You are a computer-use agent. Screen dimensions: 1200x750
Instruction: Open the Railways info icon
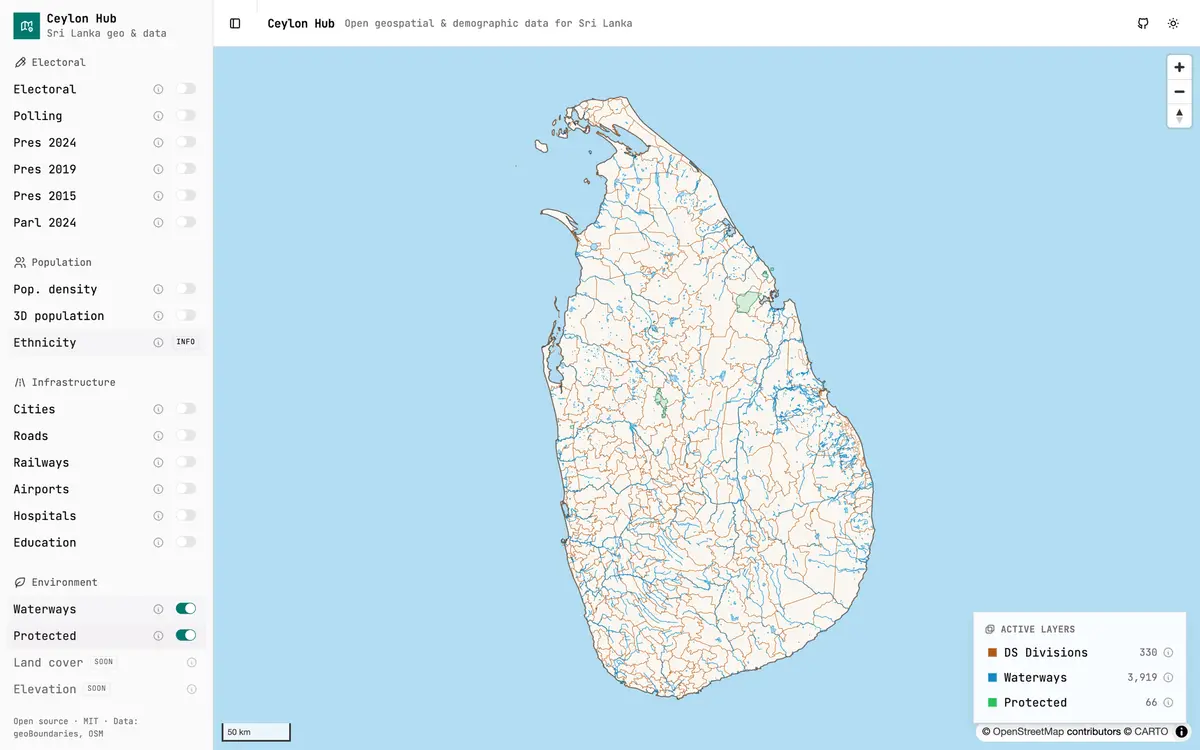[x=158, y=462]
